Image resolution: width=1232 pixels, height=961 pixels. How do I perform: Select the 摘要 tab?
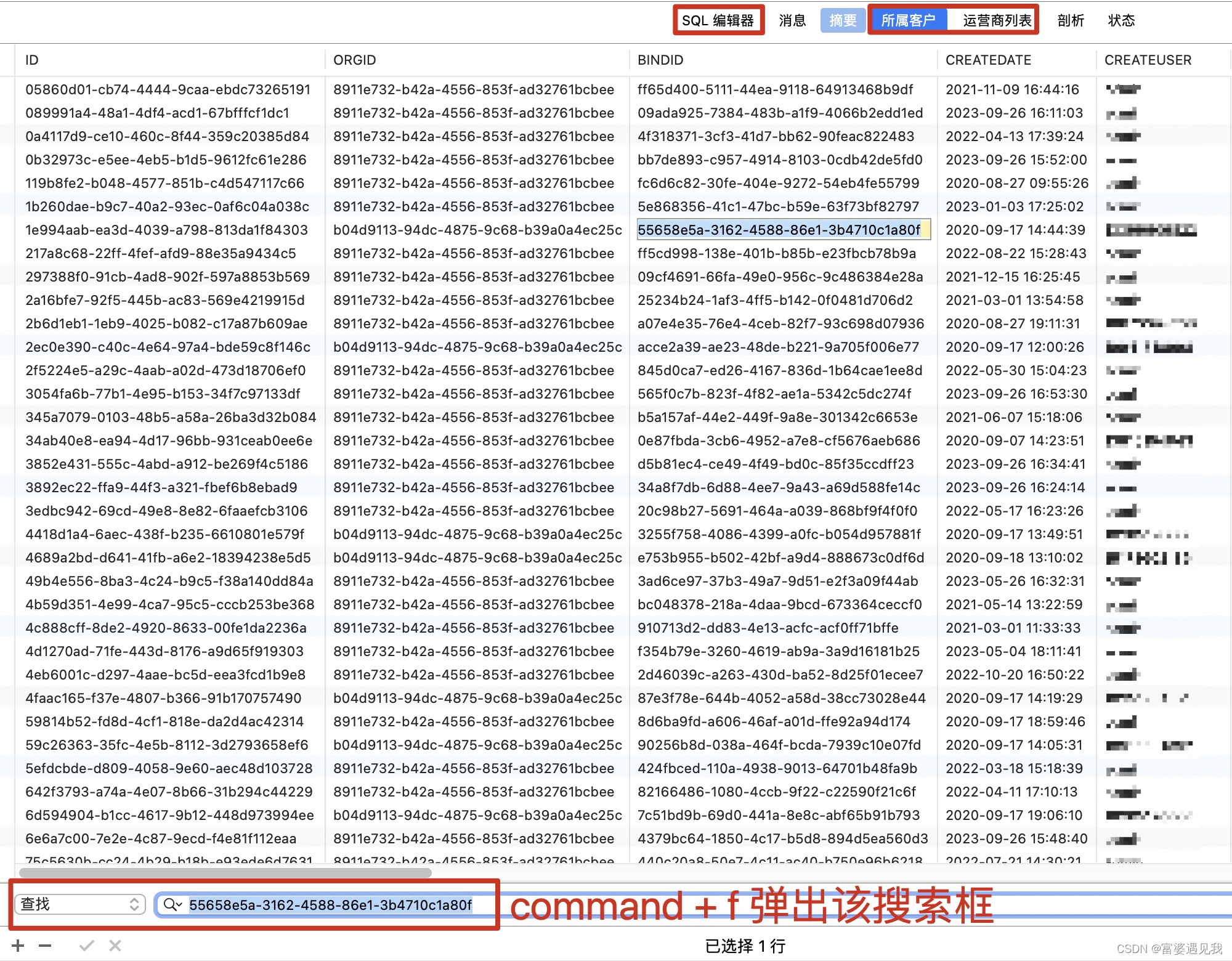(843, 20)
